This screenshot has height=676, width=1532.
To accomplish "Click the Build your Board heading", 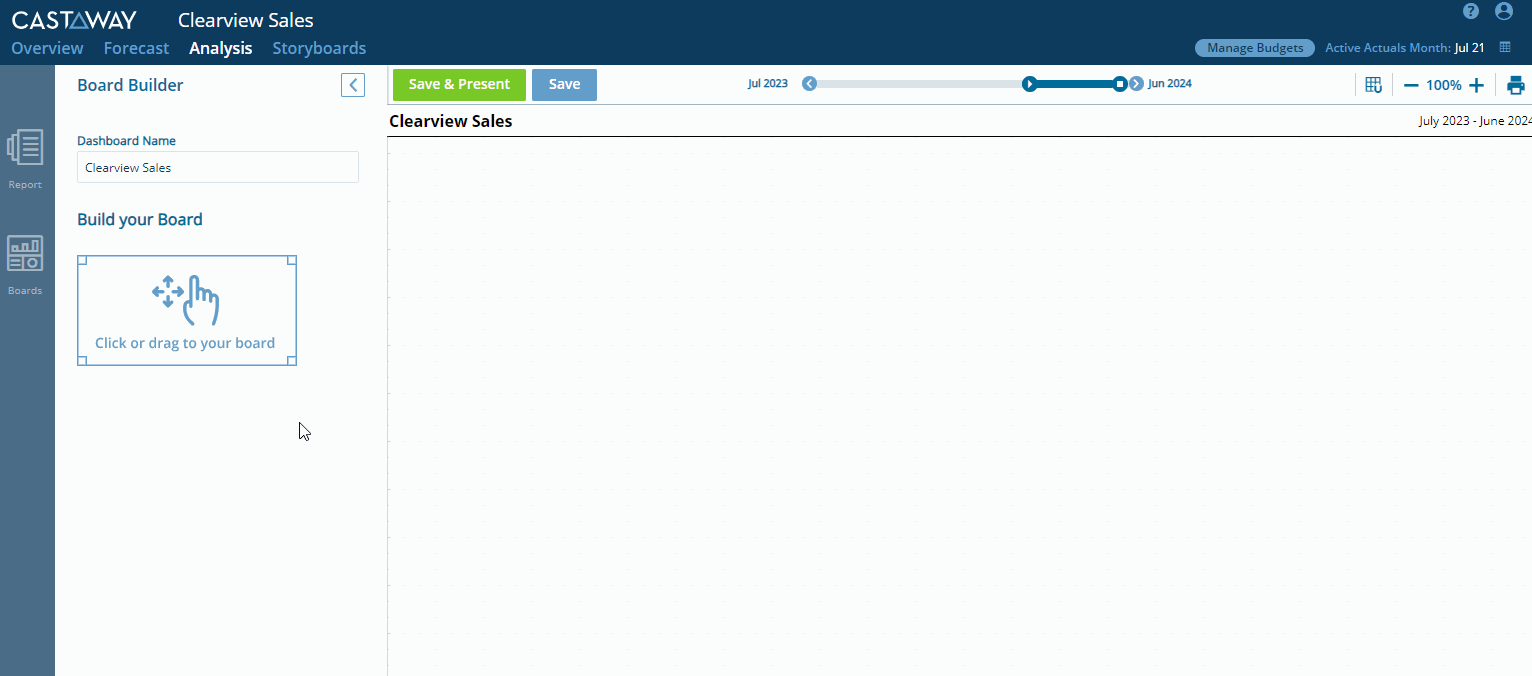I will click(x=140, y=220).
